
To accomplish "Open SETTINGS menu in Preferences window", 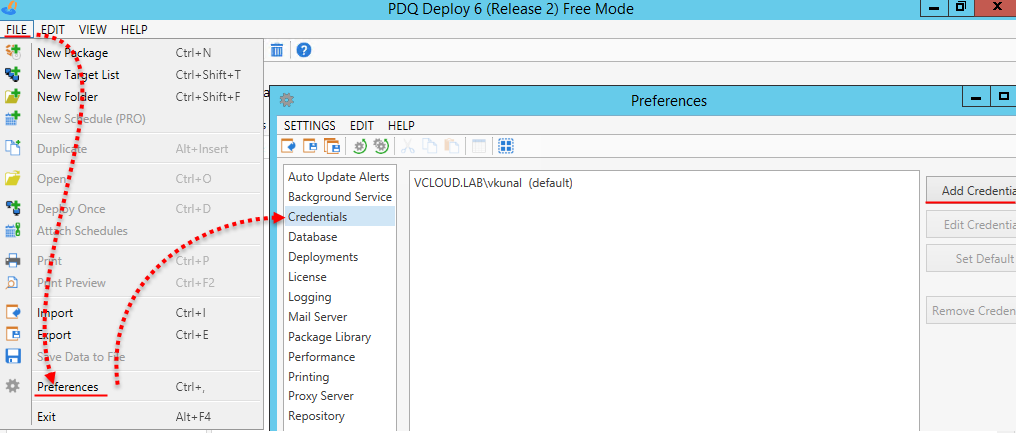I will [x=310, y=126].
